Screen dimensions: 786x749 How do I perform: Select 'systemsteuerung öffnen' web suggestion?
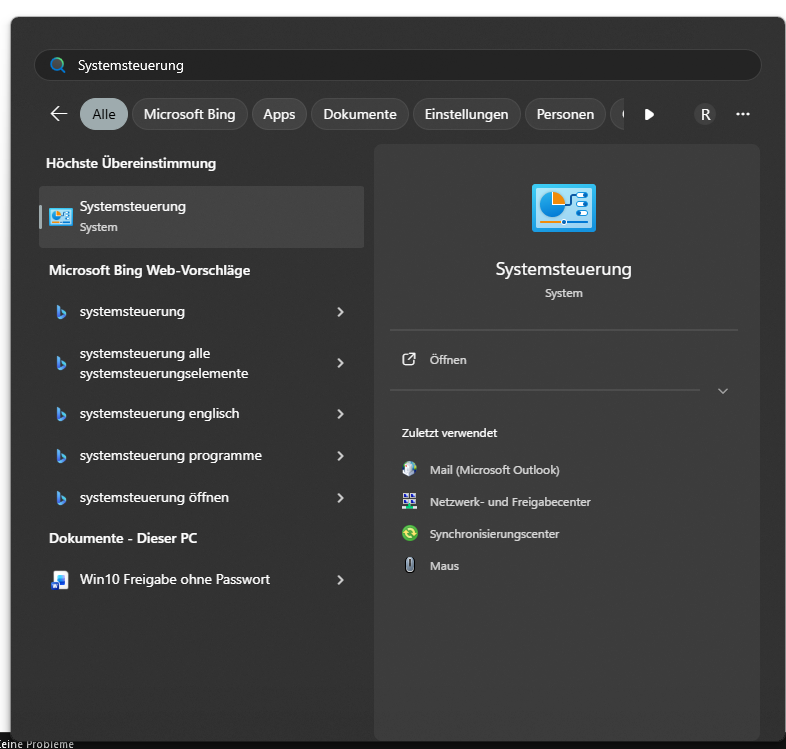coord(154,498)
